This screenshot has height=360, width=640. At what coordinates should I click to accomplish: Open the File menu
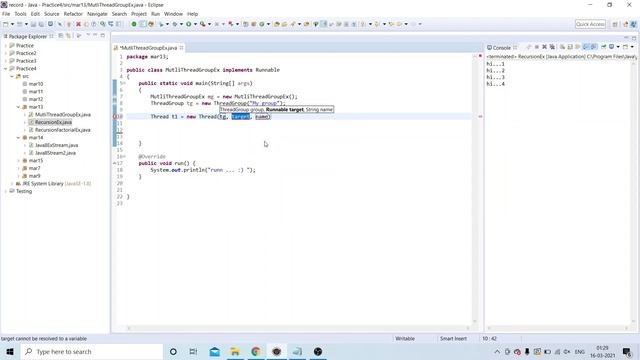point(6,14)
